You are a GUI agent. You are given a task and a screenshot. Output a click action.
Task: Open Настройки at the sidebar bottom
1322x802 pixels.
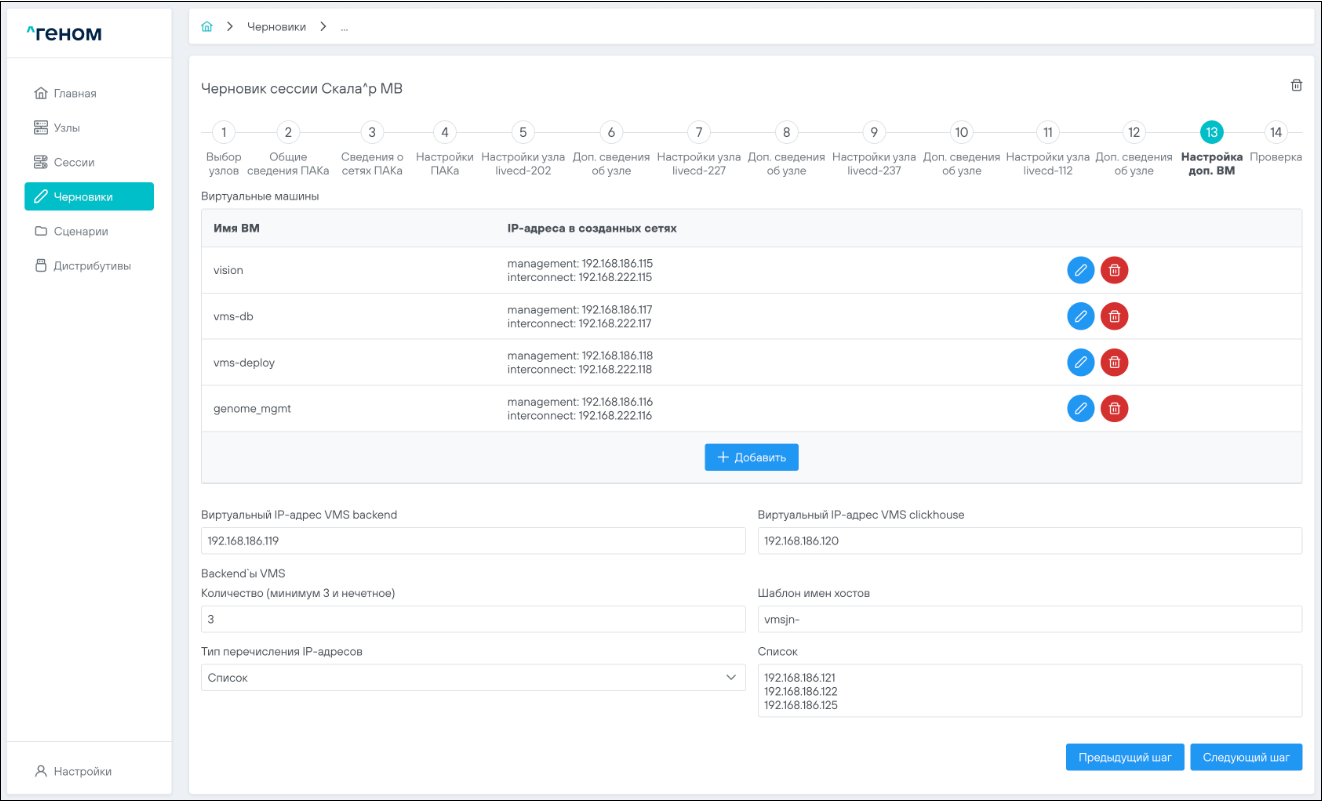tap(82, 771)
